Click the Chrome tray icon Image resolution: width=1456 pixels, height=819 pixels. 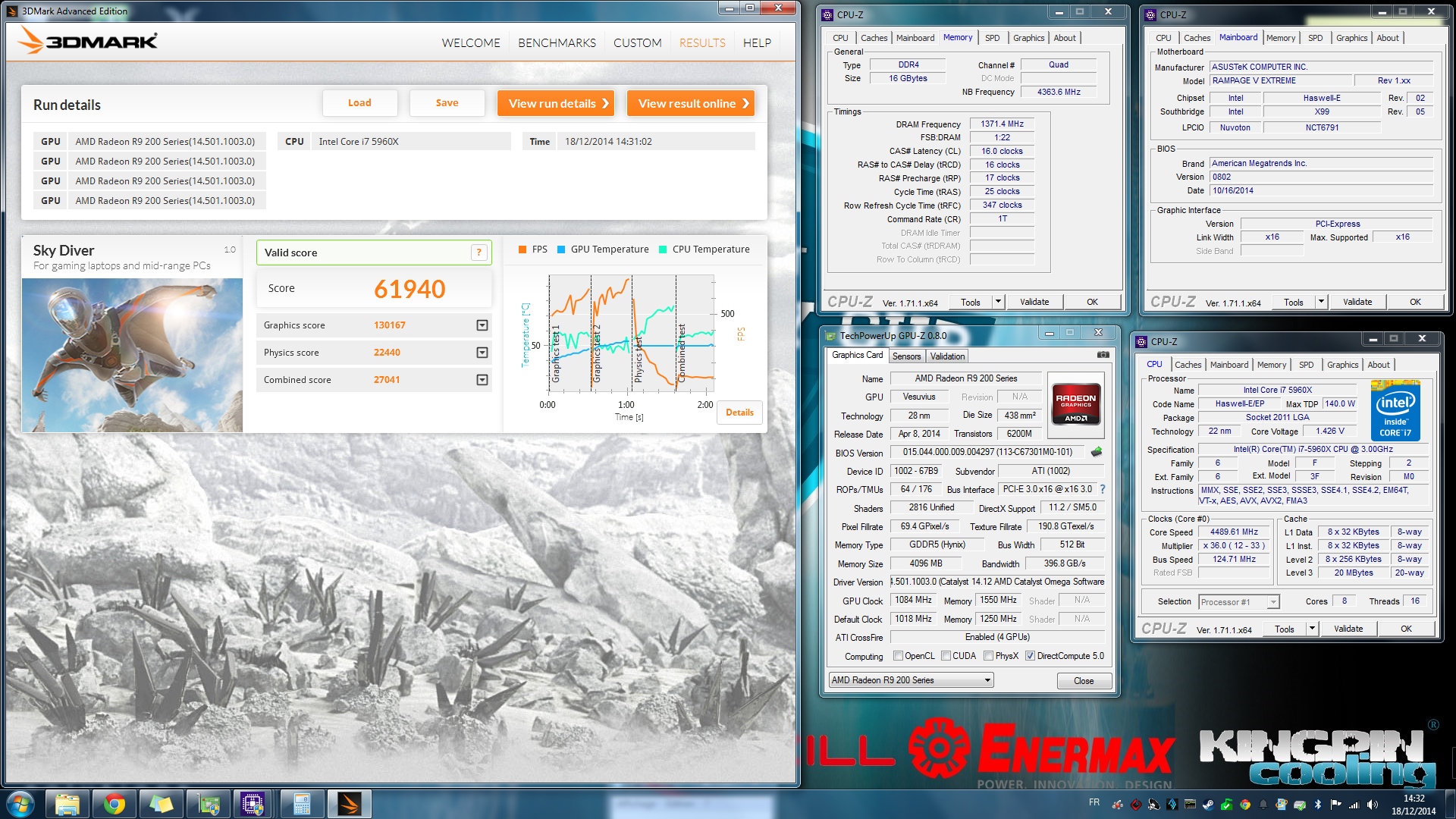(1244, 805)
